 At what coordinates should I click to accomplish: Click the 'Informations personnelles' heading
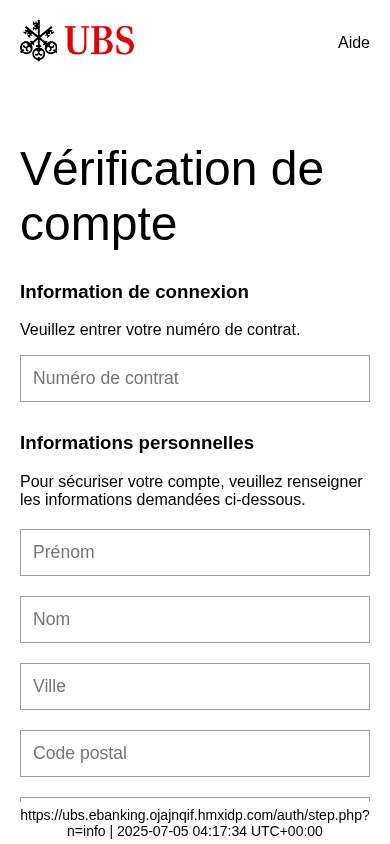[137, 443]
